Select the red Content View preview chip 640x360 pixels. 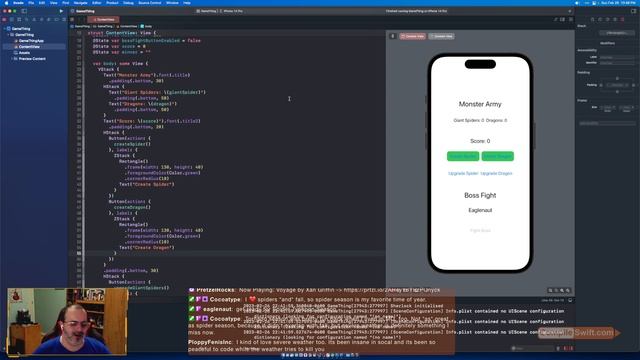413,36
